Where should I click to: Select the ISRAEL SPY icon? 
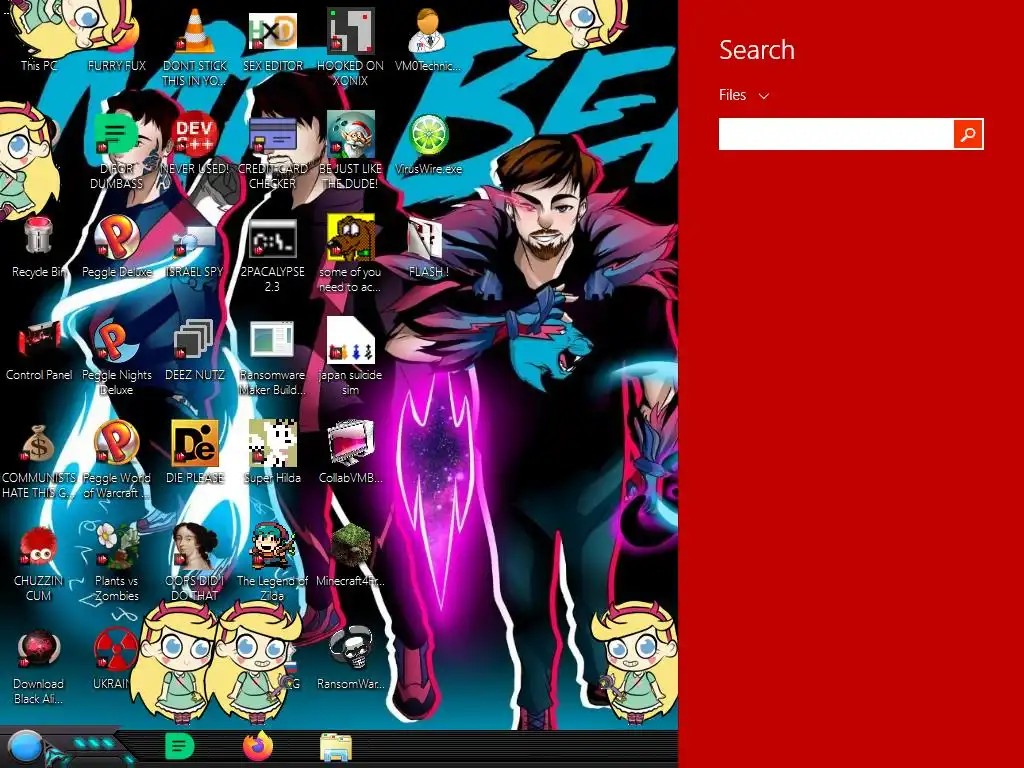[x=195, y=242]
